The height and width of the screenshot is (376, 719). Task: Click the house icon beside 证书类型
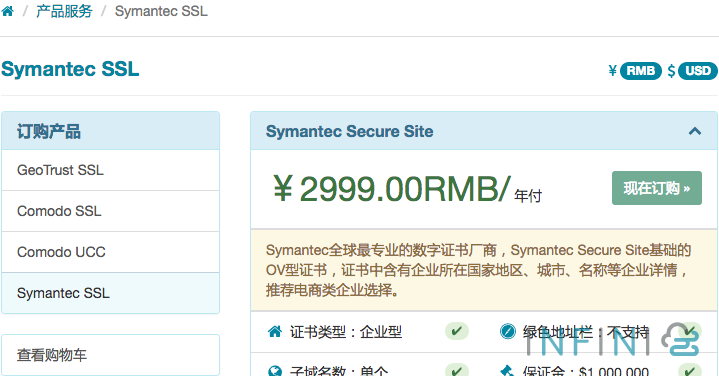click(275, 331)
